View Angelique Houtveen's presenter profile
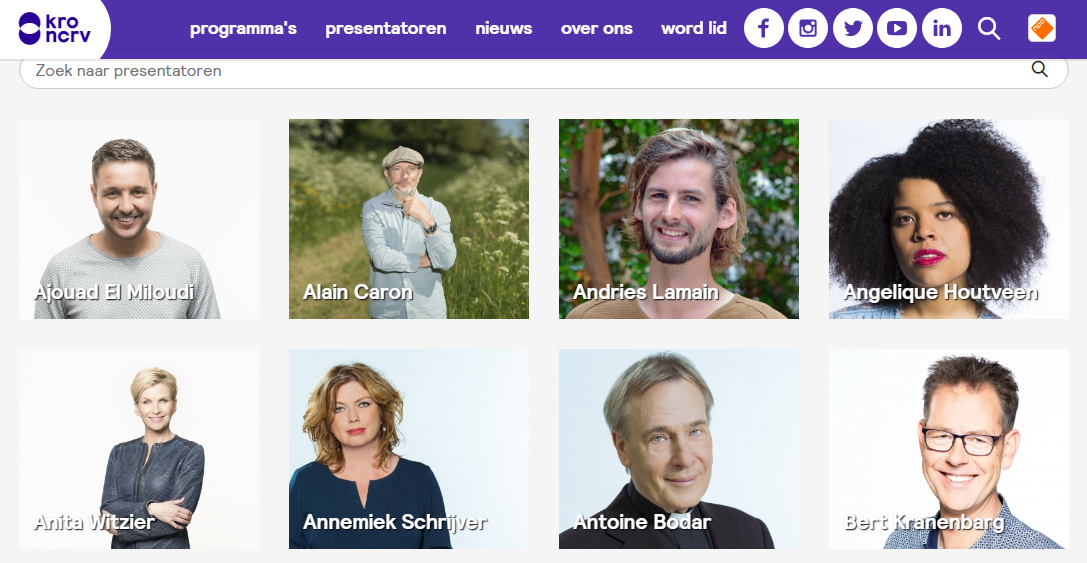Screen dimensions: 1087x563 click(949, 219)
